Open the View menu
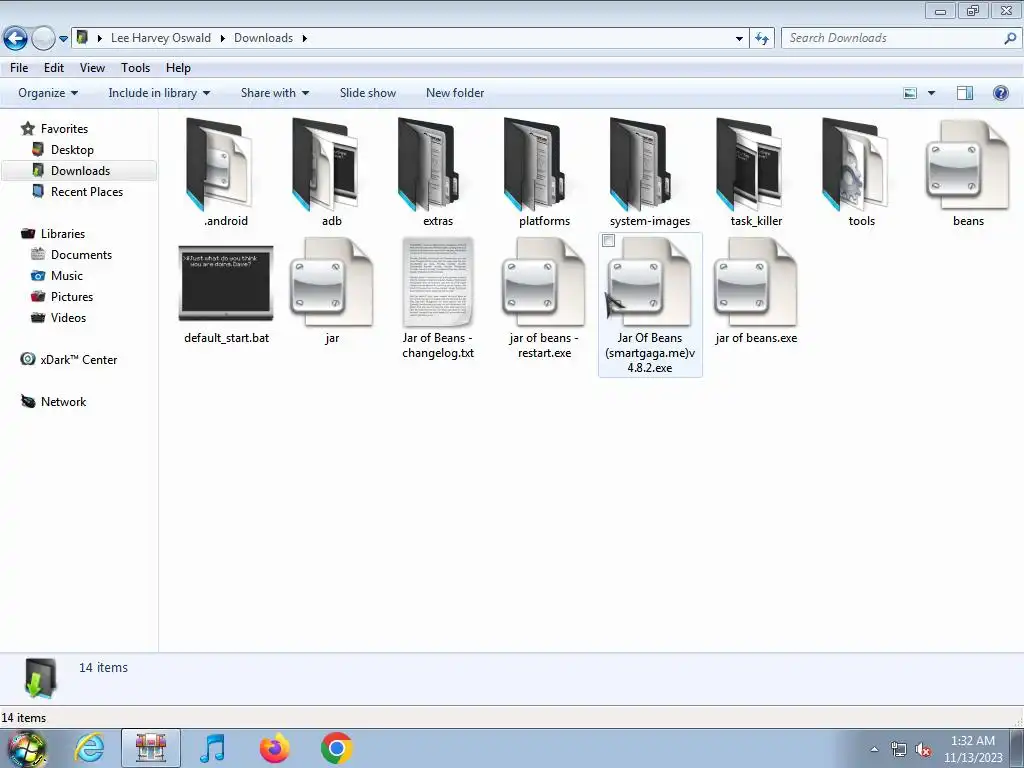Screen dimensions: 1024x768 click(92, 68)
